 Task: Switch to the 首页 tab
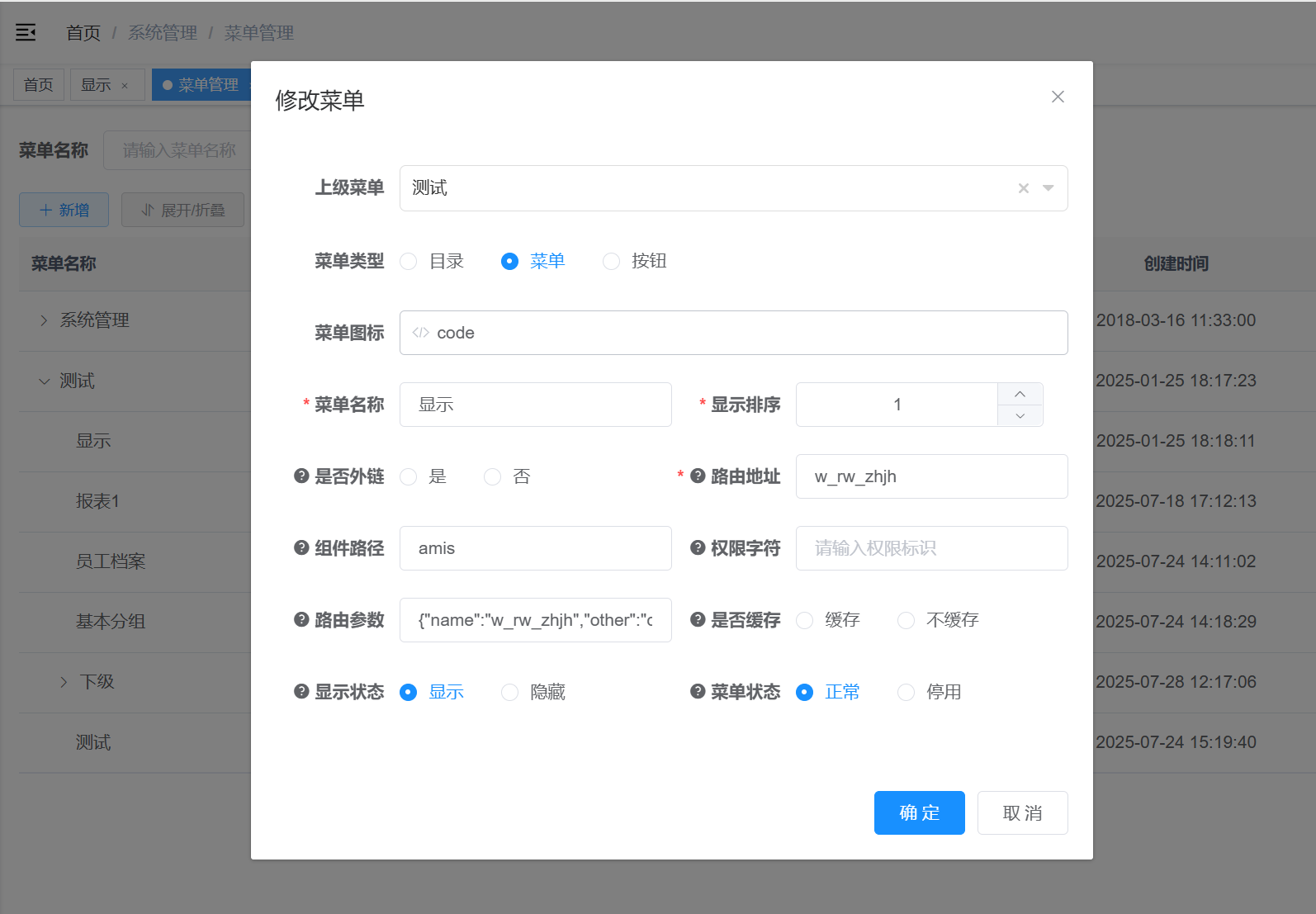[x=39, y=85]
